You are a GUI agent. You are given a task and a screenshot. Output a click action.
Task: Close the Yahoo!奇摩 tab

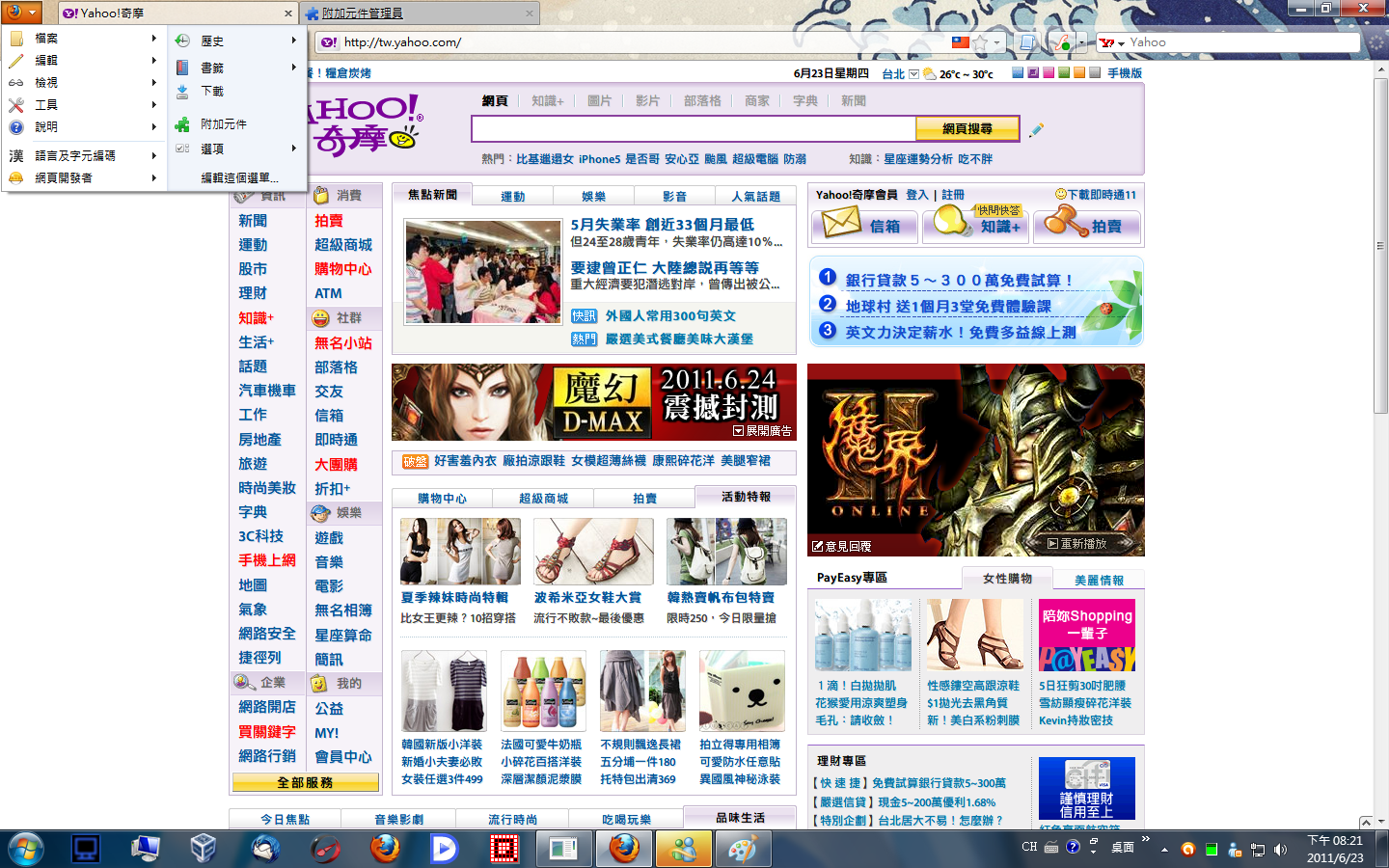[x=288, y=14]
